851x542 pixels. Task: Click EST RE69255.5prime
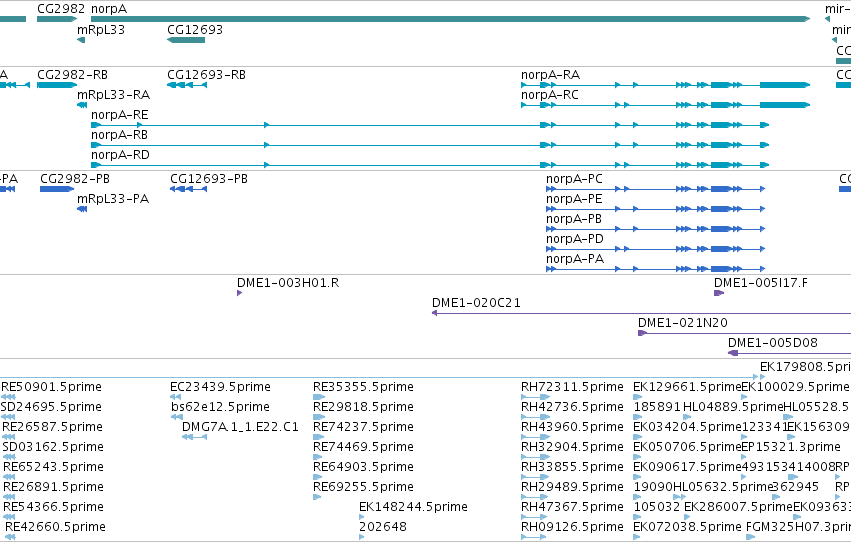coord(364,487)
